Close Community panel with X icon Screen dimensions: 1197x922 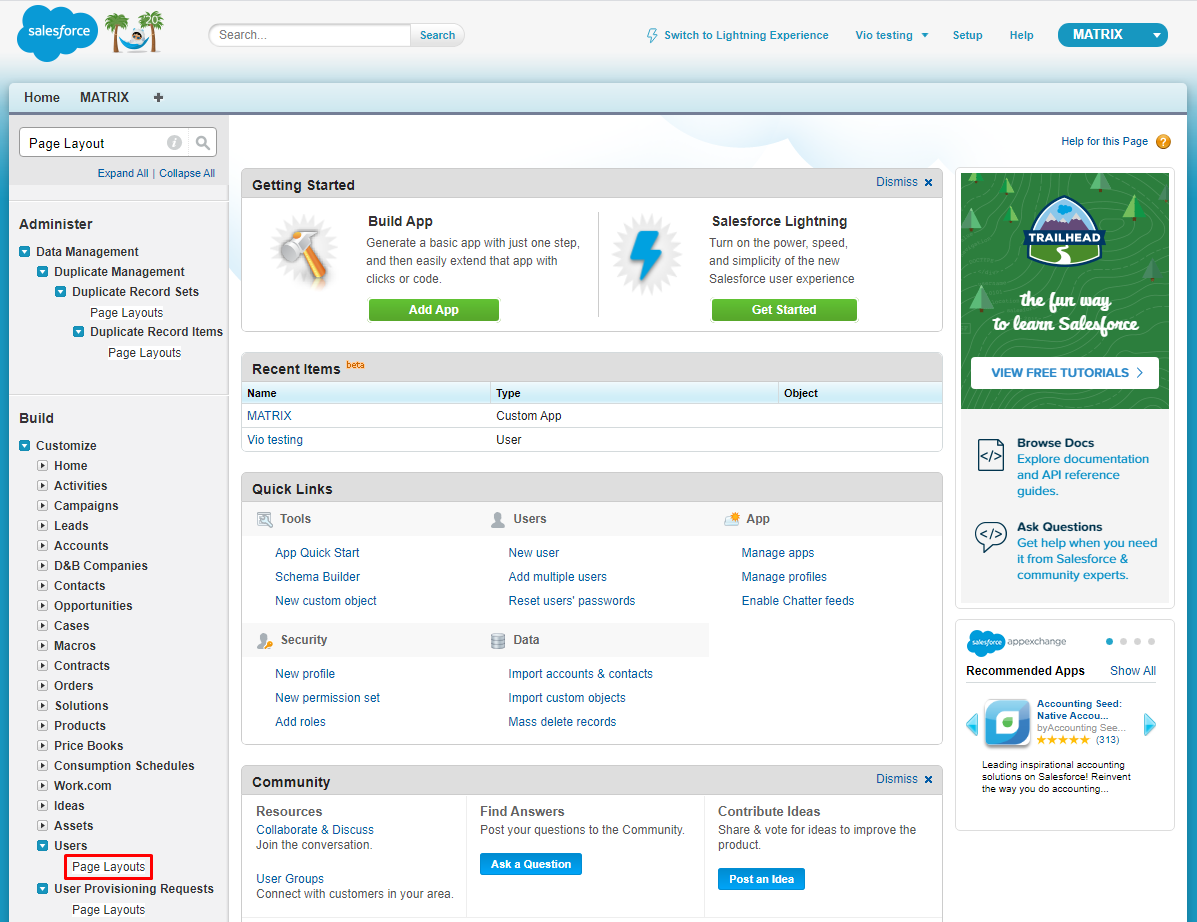[x=928, y=779]
